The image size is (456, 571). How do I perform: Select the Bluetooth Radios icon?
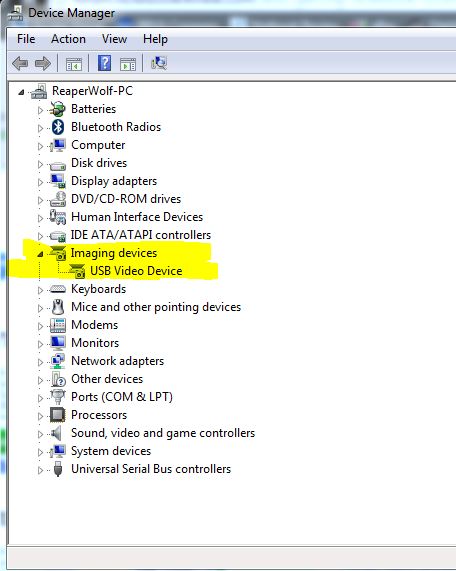[x=58, y=127]
